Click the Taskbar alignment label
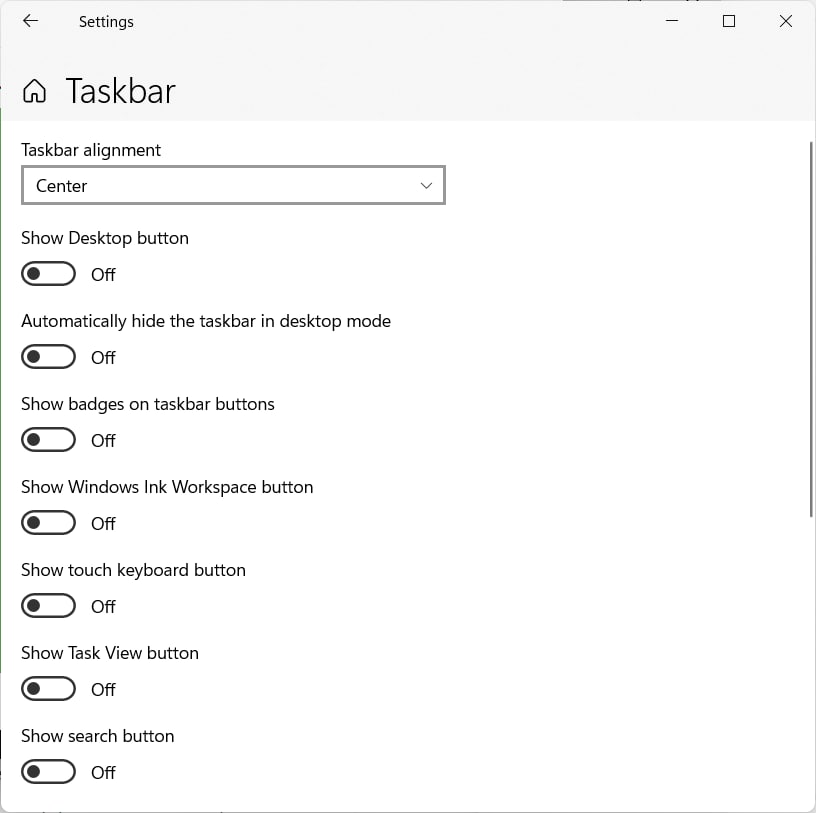The height and width of the screenshot is (813, 816). click(91, 150)
